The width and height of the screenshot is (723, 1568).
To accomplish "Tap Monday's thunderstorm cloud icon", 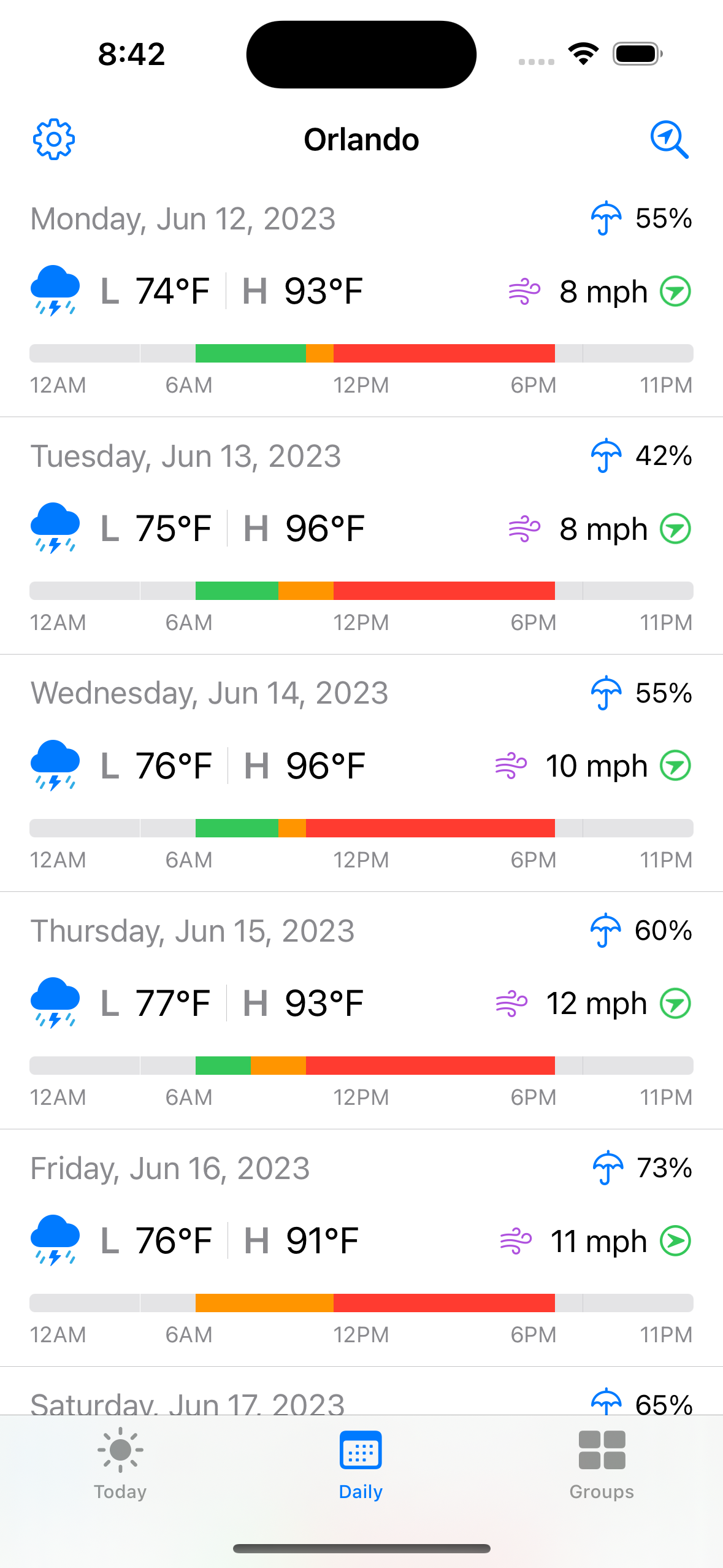I will (x=55, y=291).
